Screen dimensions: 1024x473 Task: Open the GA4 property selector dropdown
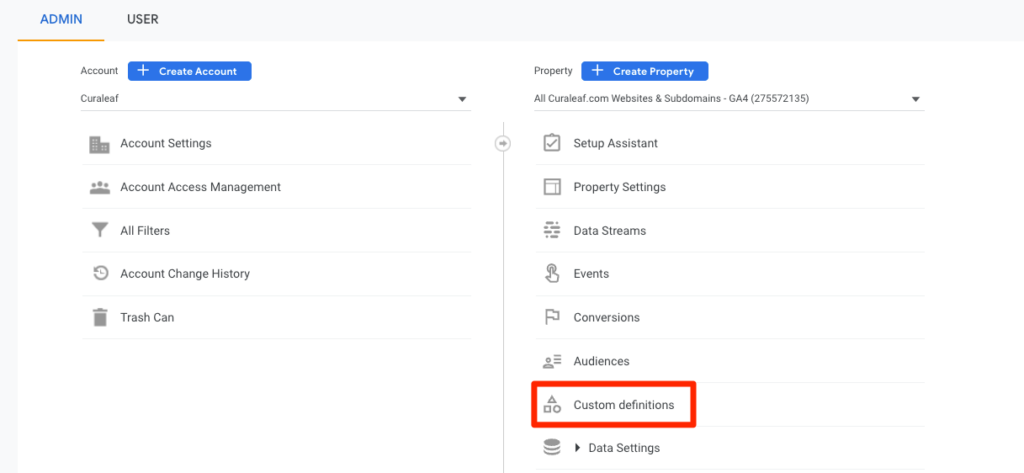[x=729, y=99]
